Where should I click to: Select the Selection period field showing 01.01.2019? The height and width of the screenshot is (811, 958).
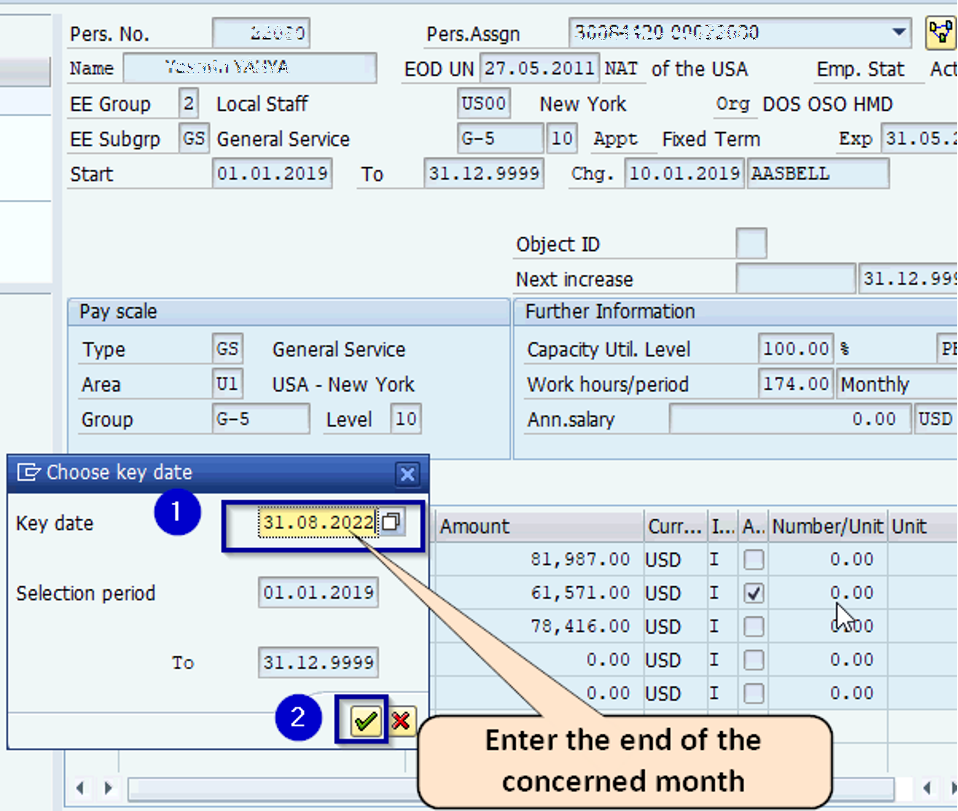tap(318, 592)
